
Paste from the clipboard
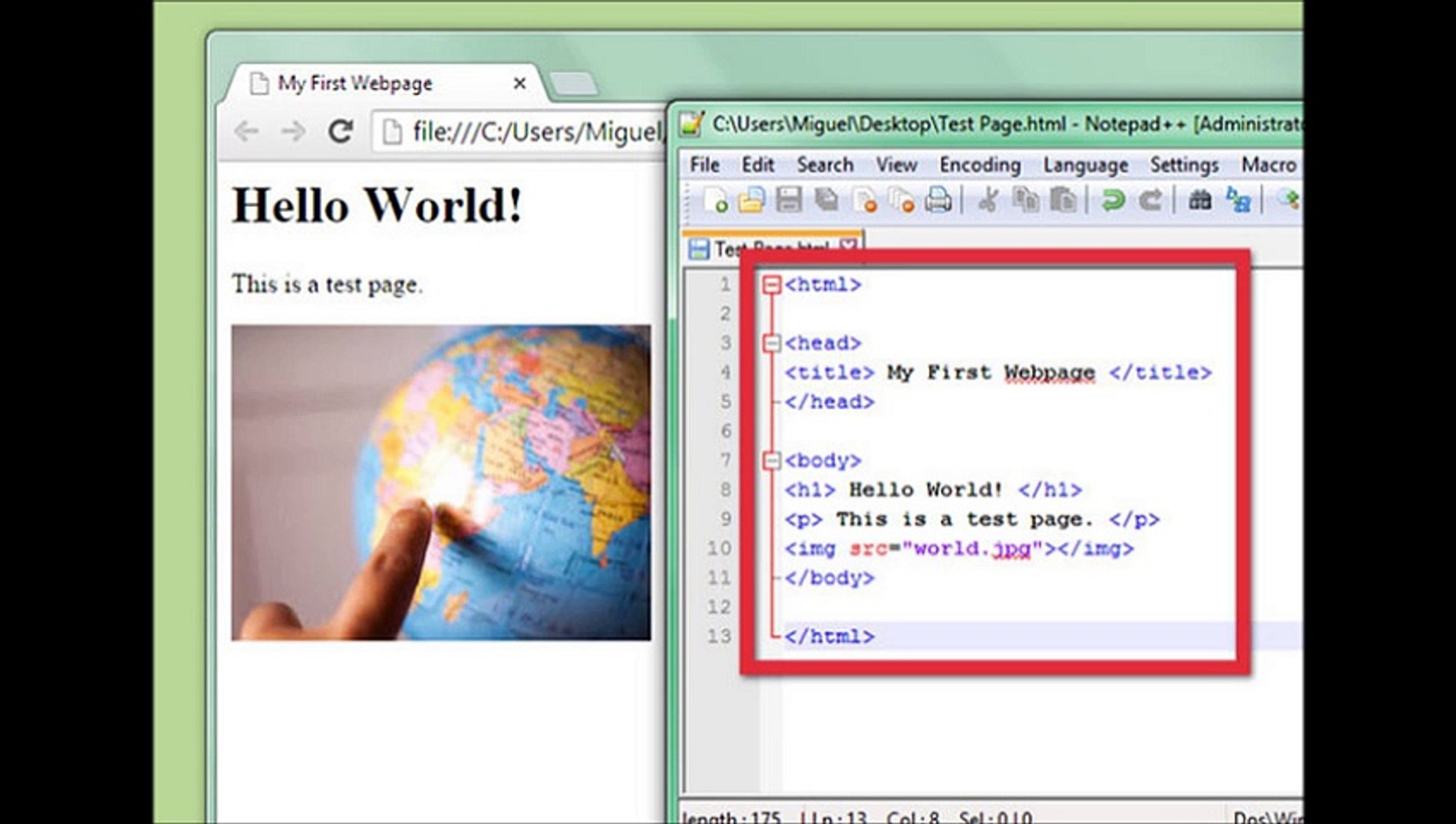point(1062,200)
